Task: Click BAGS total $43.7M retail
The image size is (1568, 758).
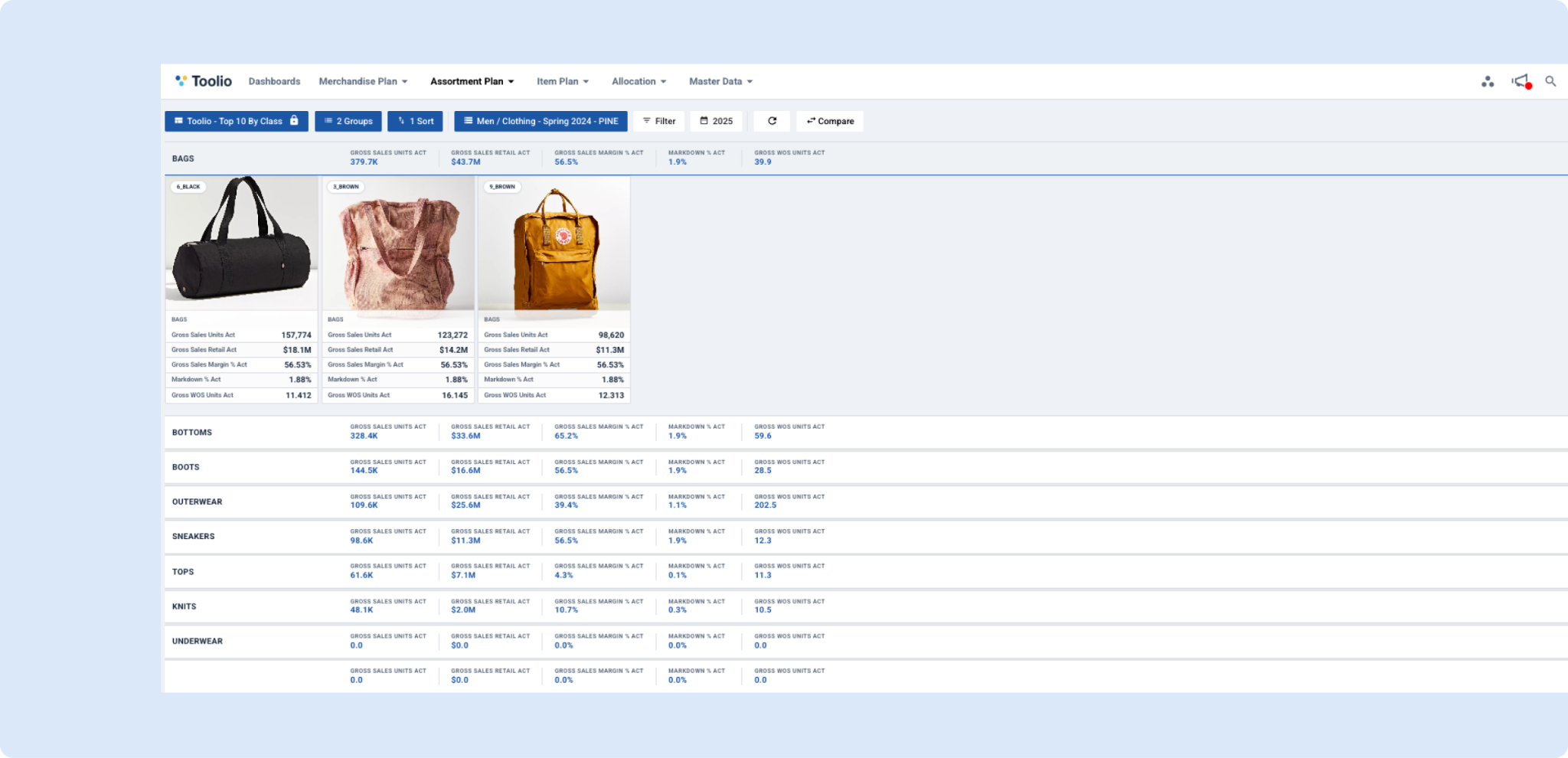Action: pyautogui.click(x=465, y=162)
